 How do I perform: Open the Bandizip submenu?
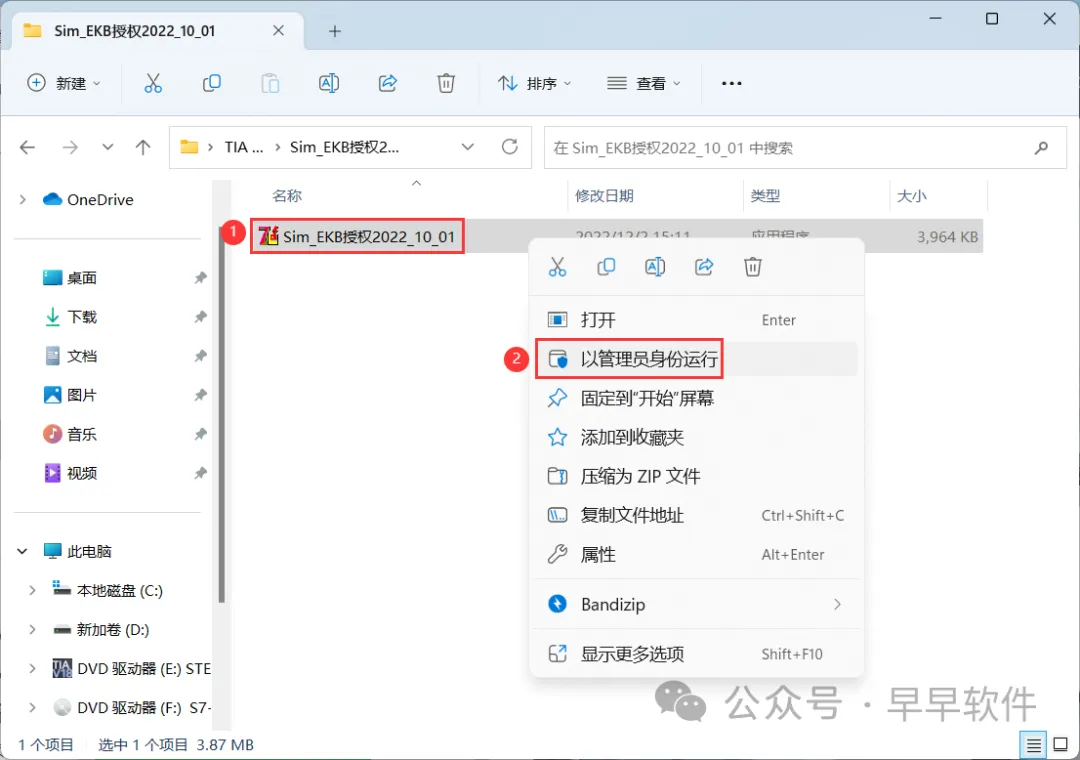(696, 604)
